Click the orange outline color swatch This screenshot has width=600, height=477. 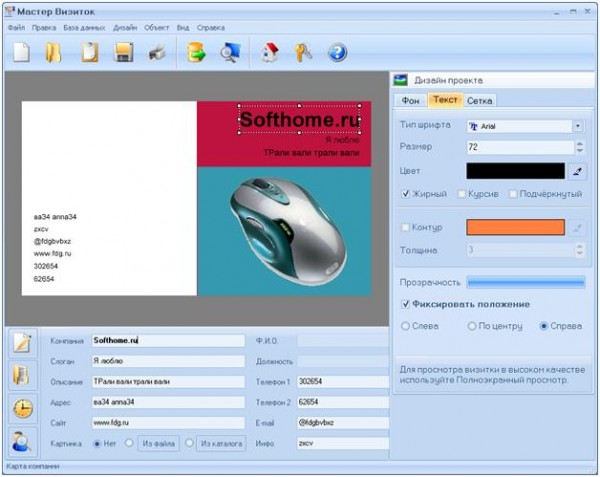(515, 227)
